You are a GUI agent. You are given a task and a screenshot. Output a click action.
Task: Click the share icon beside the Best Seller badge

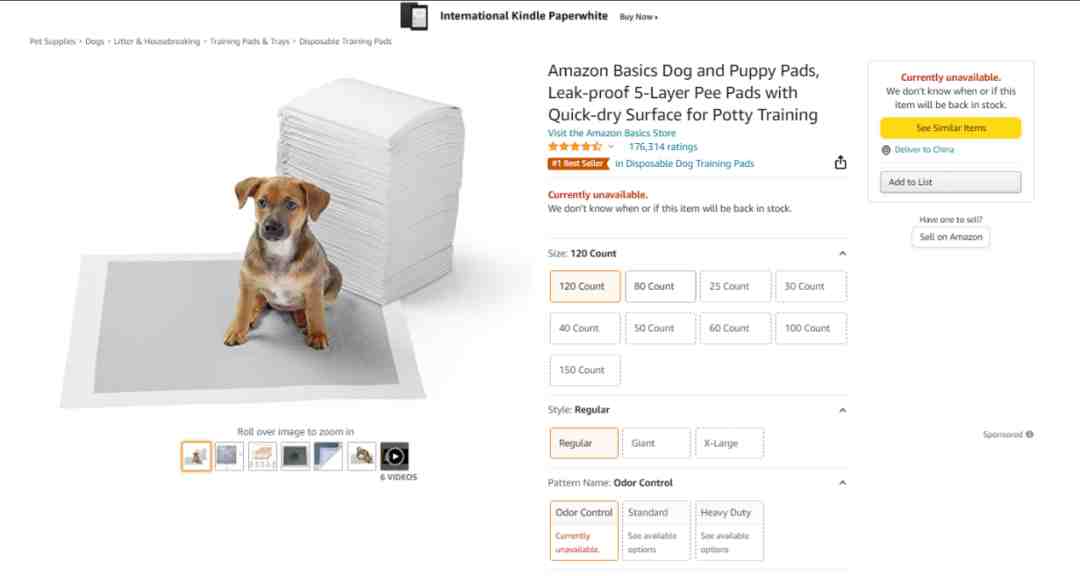[840, 163]
